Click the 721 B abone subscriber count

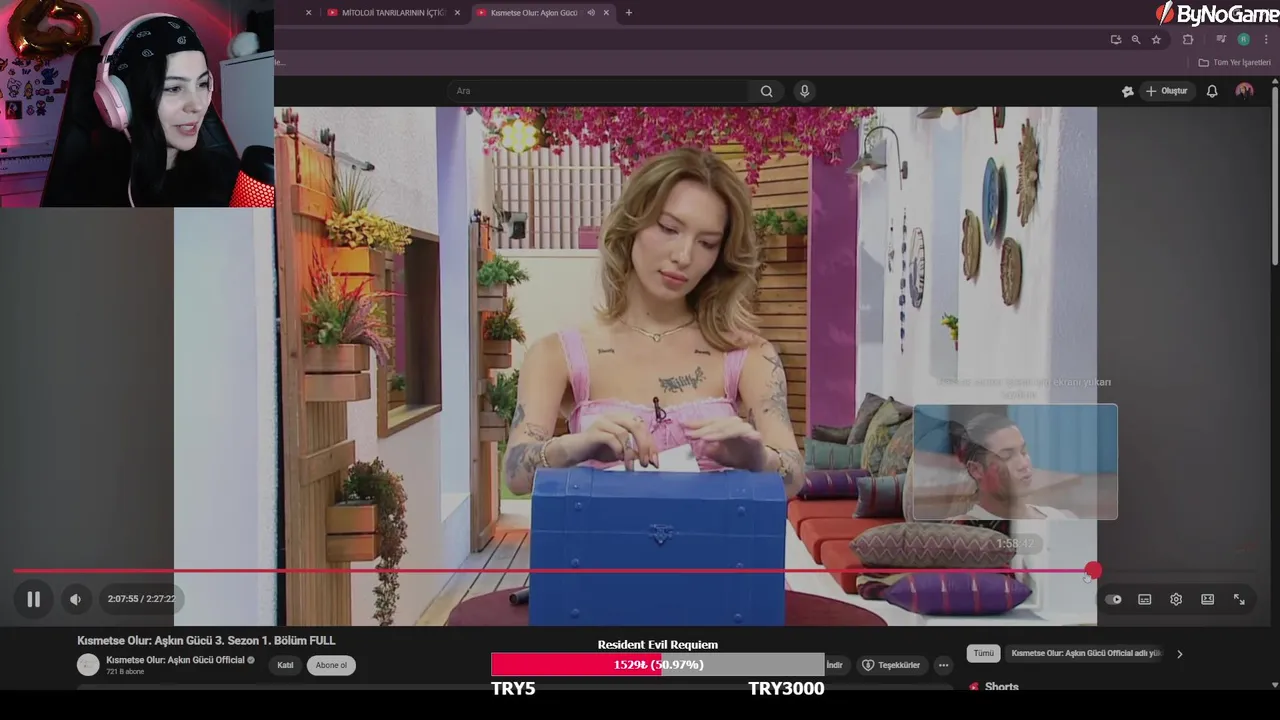(125, 672)
